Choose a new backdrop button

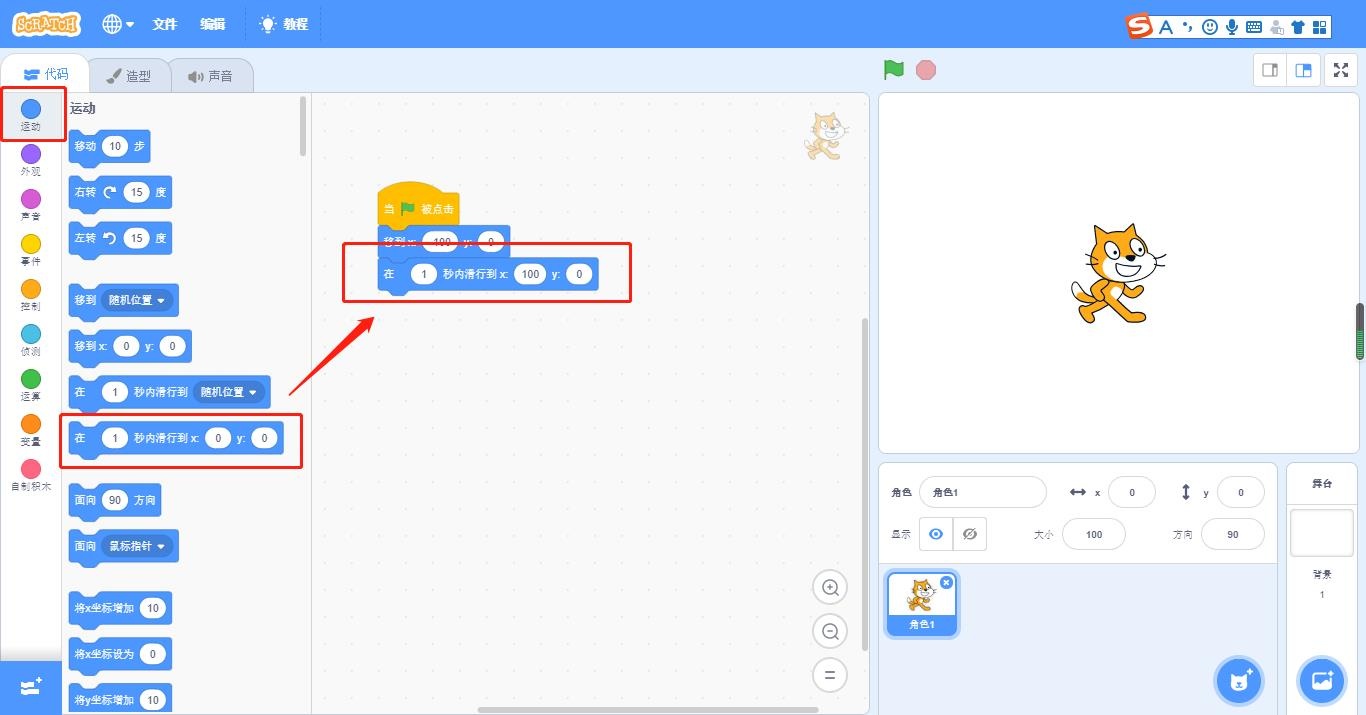(x=1322, y=681)
